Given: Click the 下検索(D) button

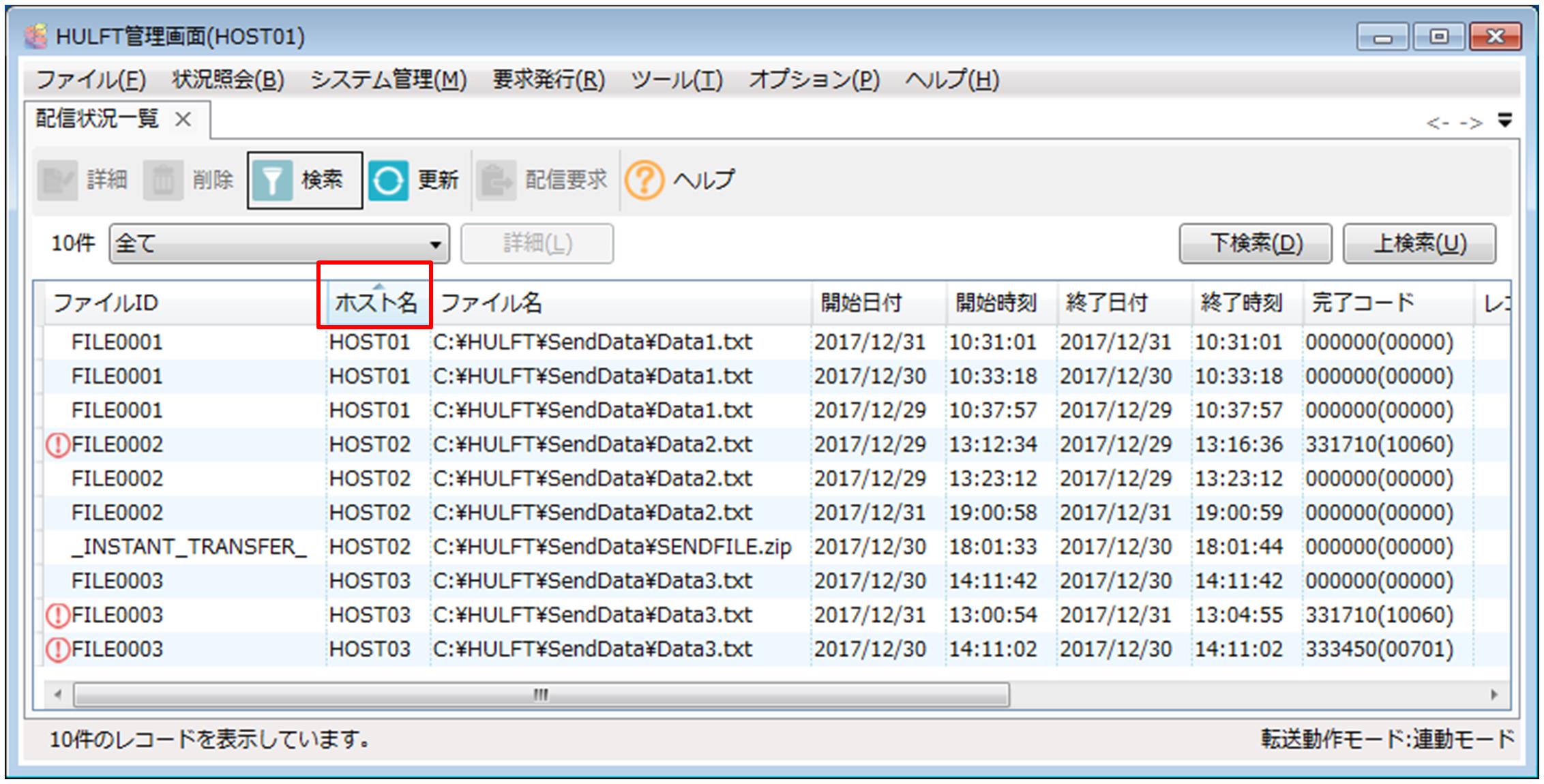Looking at the screenshot, I should click(1256, 243).
